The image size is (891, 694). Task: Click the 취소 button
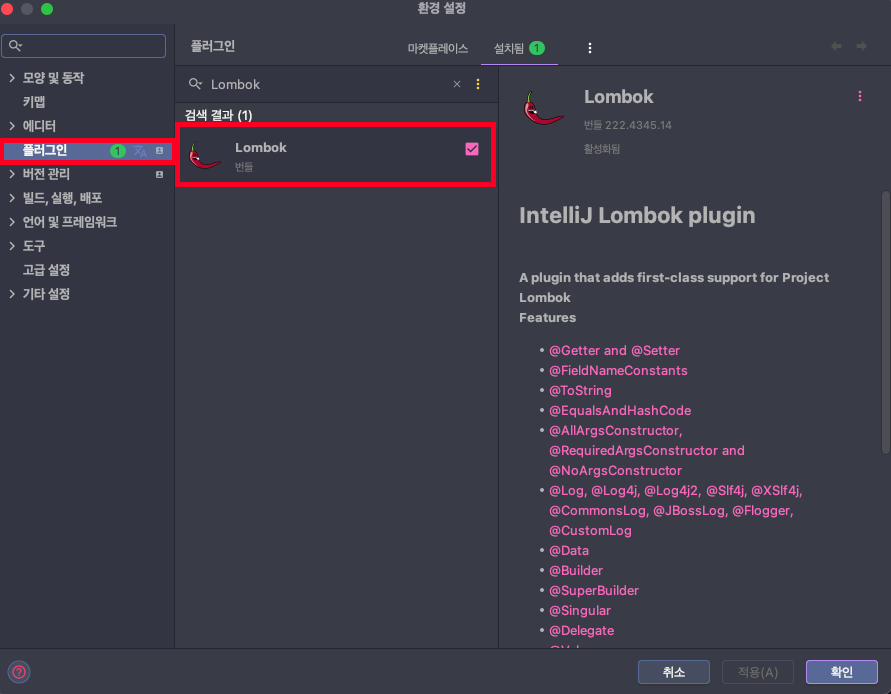pos(673,672)
